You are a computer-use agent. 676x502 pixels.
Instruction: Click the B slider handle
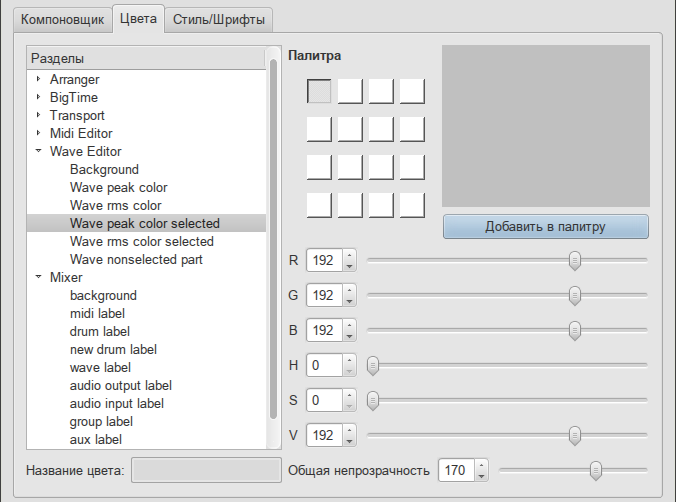[575, 330]
